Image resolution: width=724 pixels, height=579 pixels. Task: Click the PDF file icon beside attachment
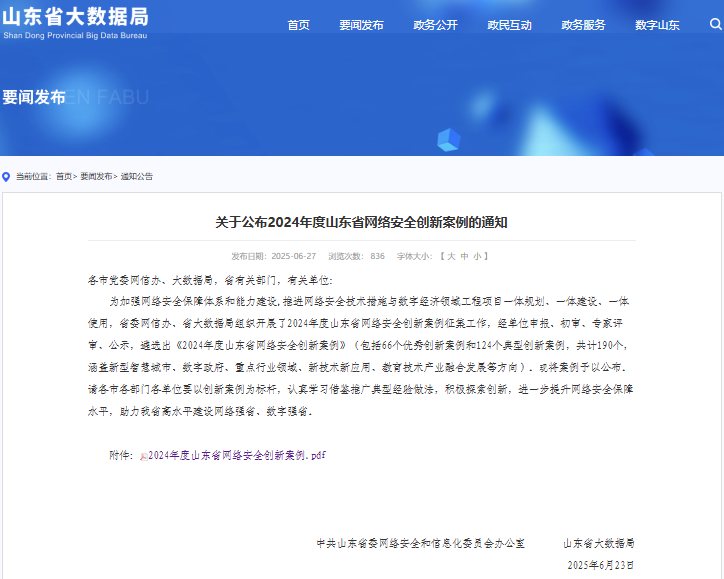point(144,455)
